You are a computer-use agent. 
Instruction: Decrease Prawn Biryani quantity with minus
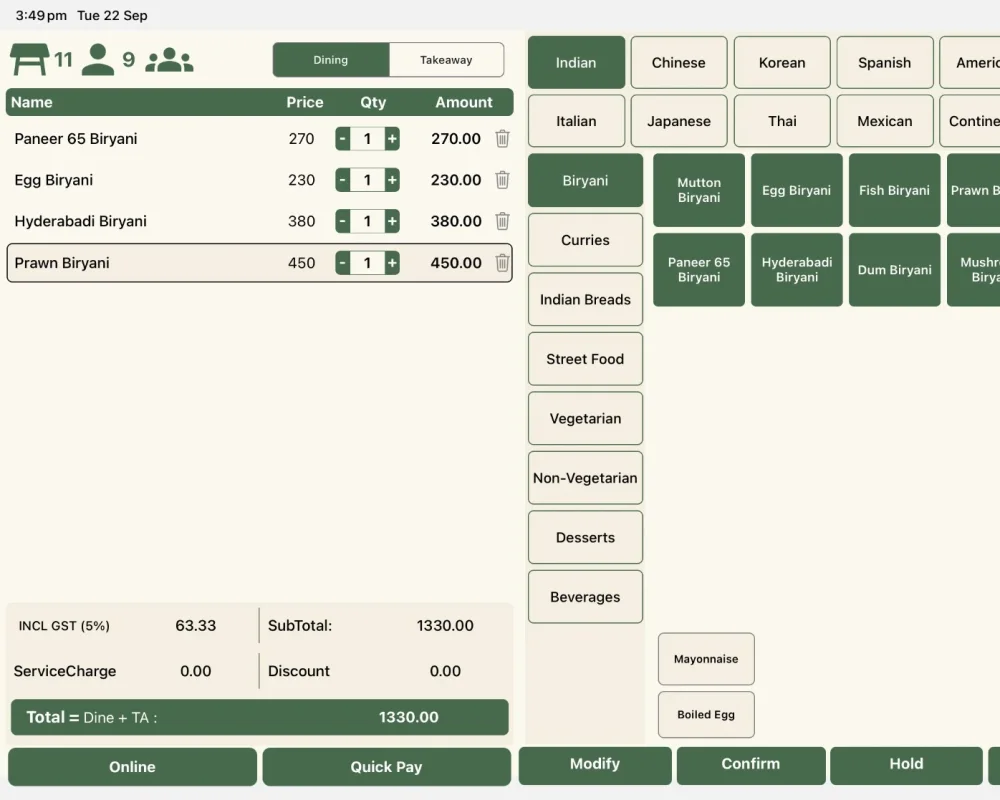coord(343,263)
